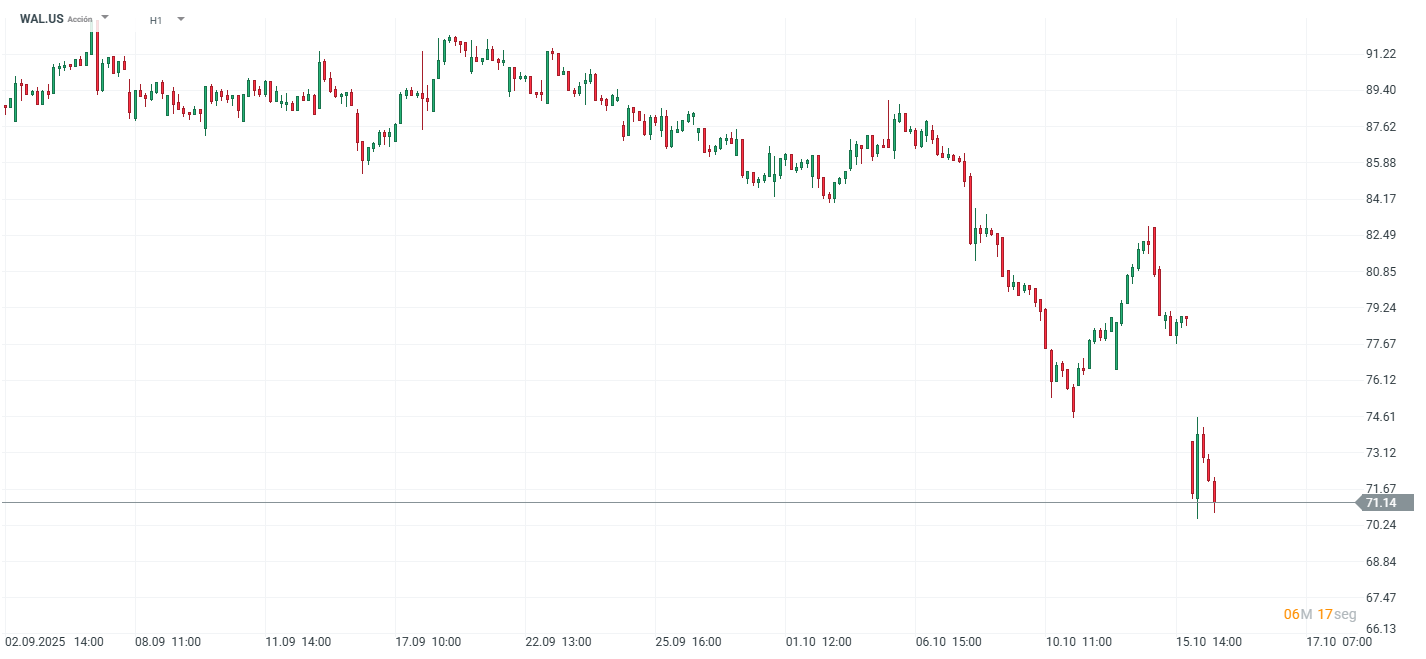Select the H1 timeframe label
1426x659 pixels.
point(156,20)
